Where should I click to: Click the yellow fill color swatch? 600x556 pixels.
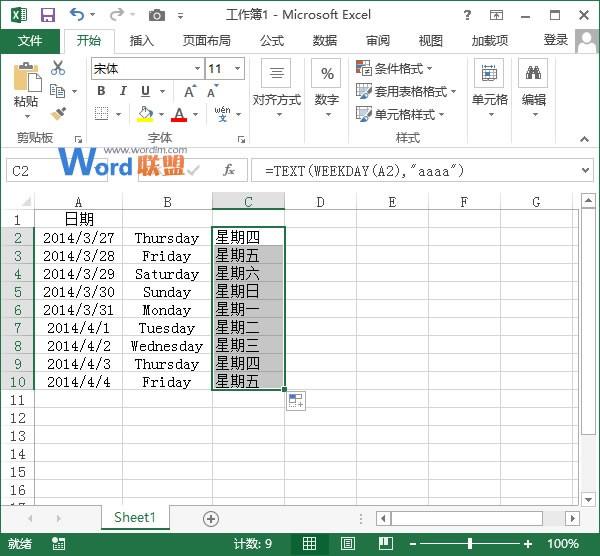[x=146, y=115]
